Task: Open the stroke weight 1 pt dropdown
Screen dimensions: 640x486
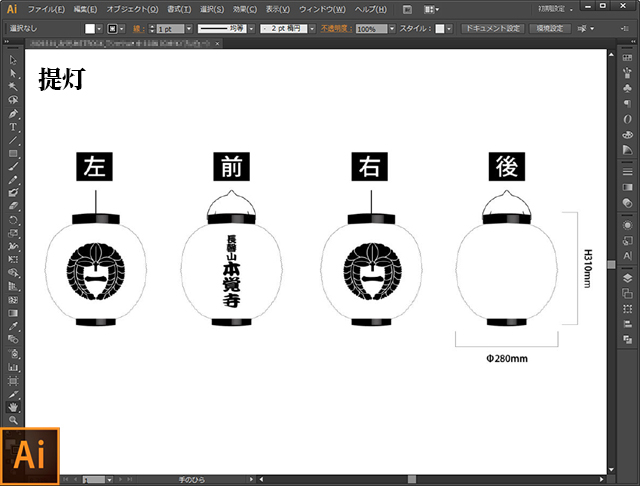Action: (x=189, y=29)
